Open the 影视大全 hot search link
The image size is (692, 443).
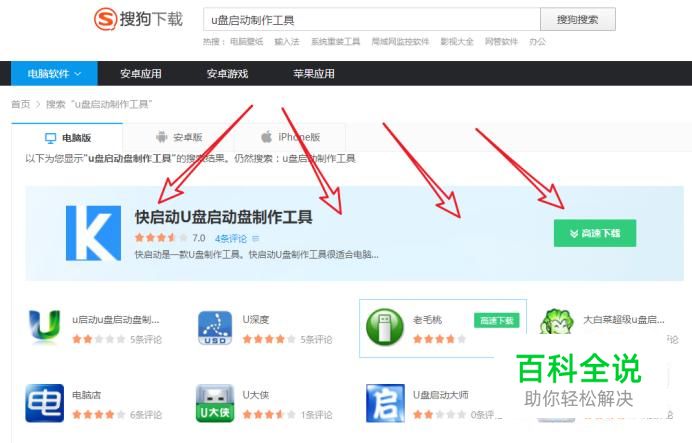tap(456, 42)
